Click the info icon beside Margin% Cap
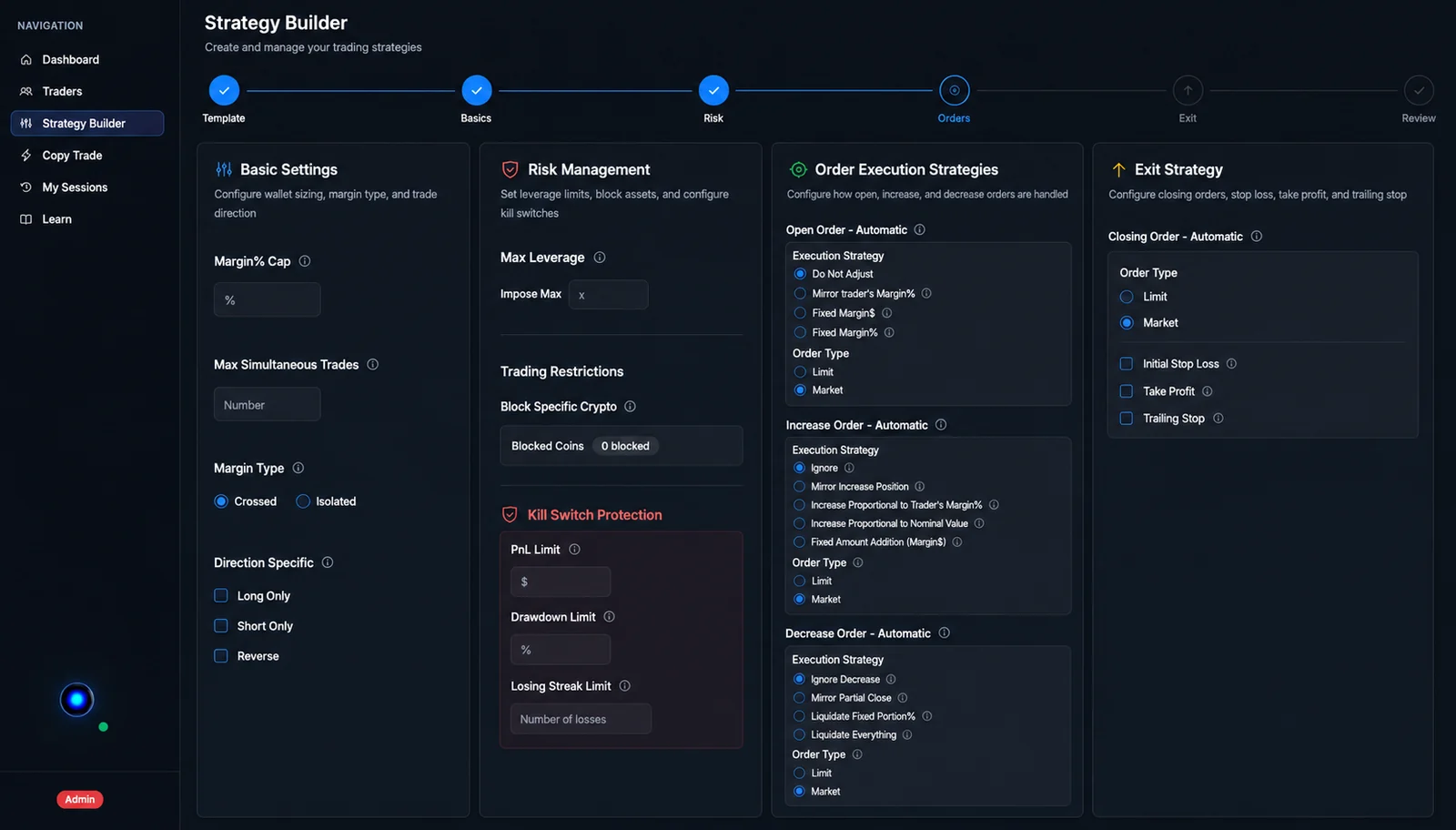The width and height of the screenshot is (1456, 830). (x=305, y=261)
